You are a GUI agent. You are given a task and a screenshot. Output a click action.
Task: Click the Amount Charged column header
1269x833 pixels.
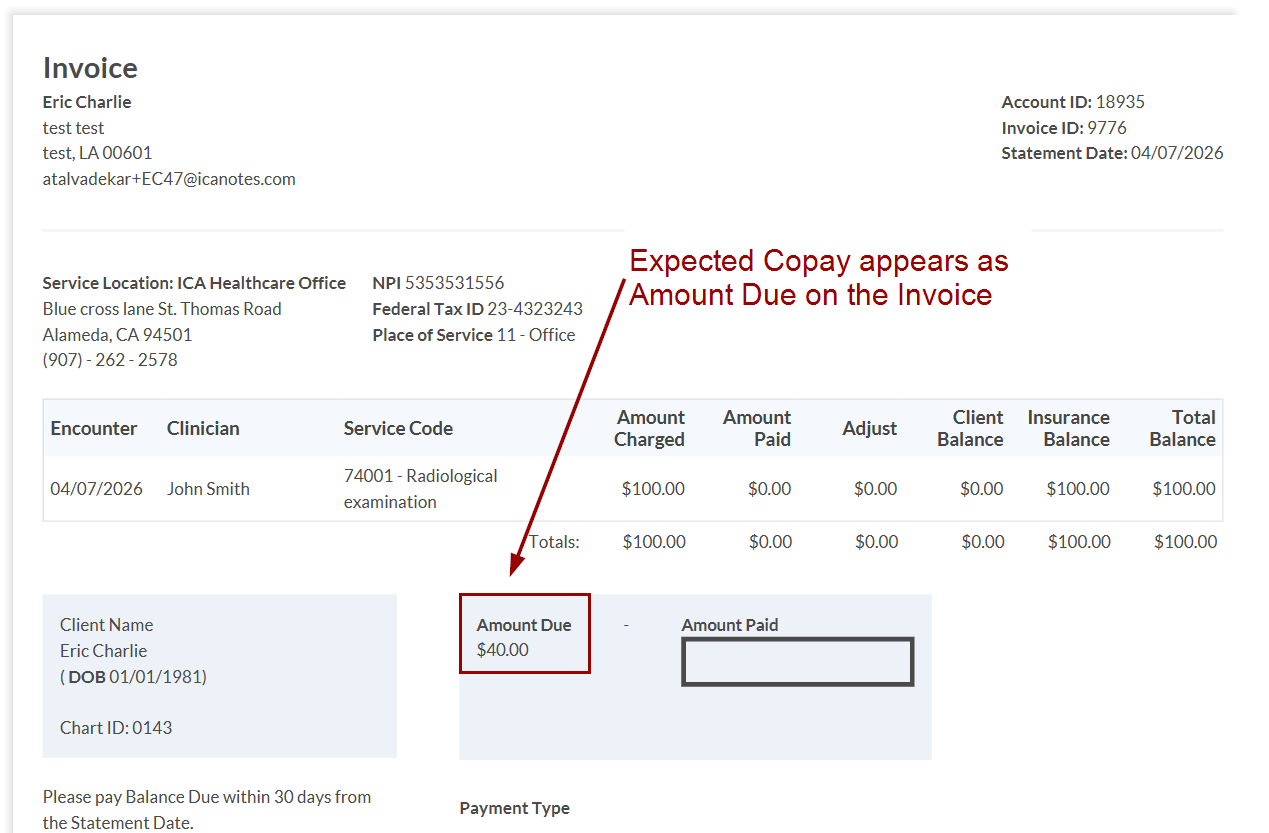click(650, 428)
